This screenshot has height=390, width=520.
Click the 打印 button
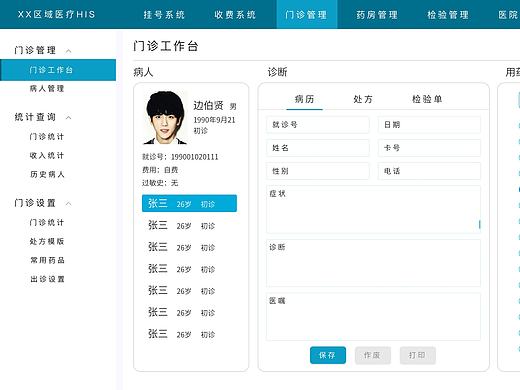[x=418, y=355]
